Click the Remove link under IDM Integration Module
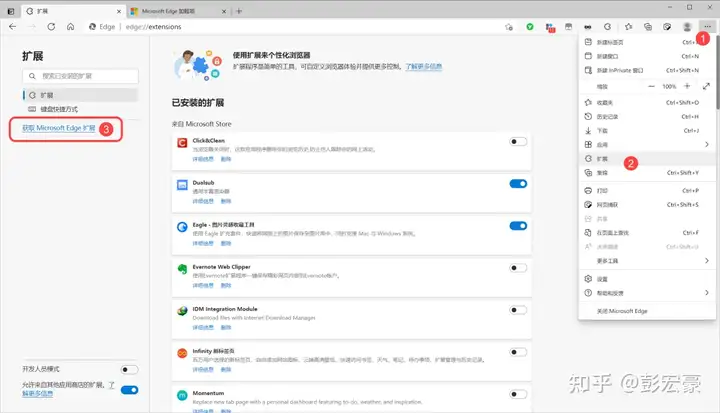The image size is (720, 413). click(226, 328)
